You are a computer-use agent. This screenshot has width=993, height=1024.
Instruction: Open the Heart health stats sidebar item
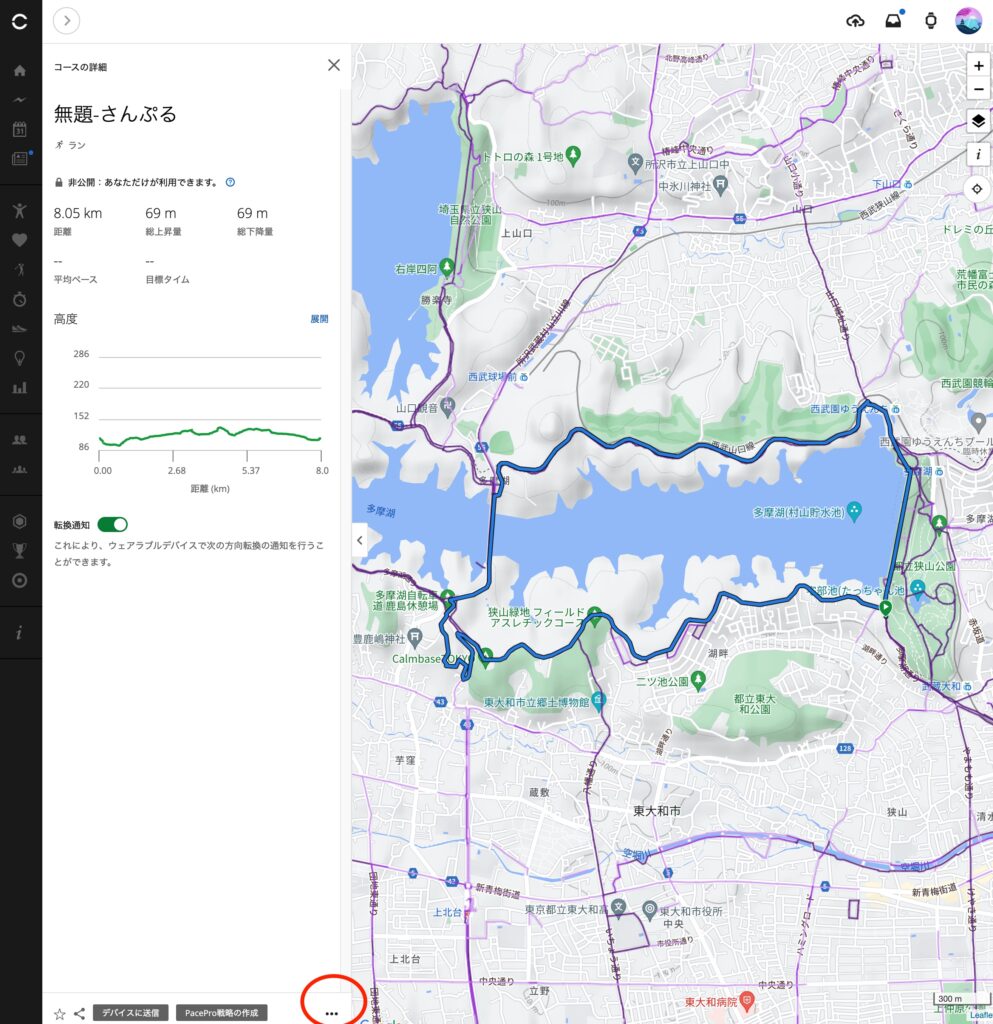point(19,240)
